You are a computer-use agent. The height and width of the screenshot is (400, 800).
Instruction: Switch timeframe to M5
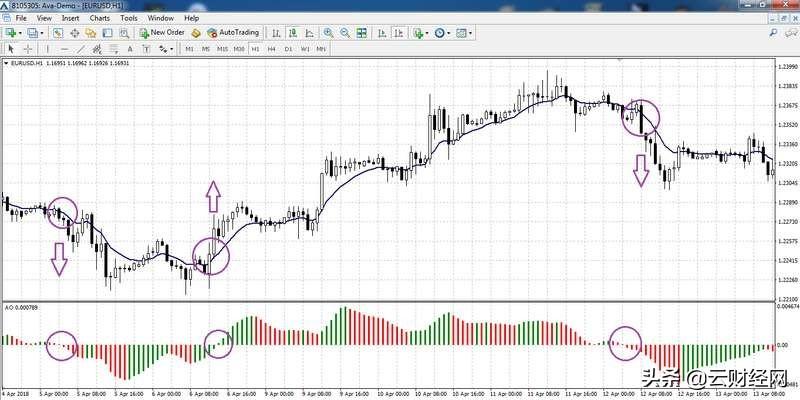click(x=206, y=49)
